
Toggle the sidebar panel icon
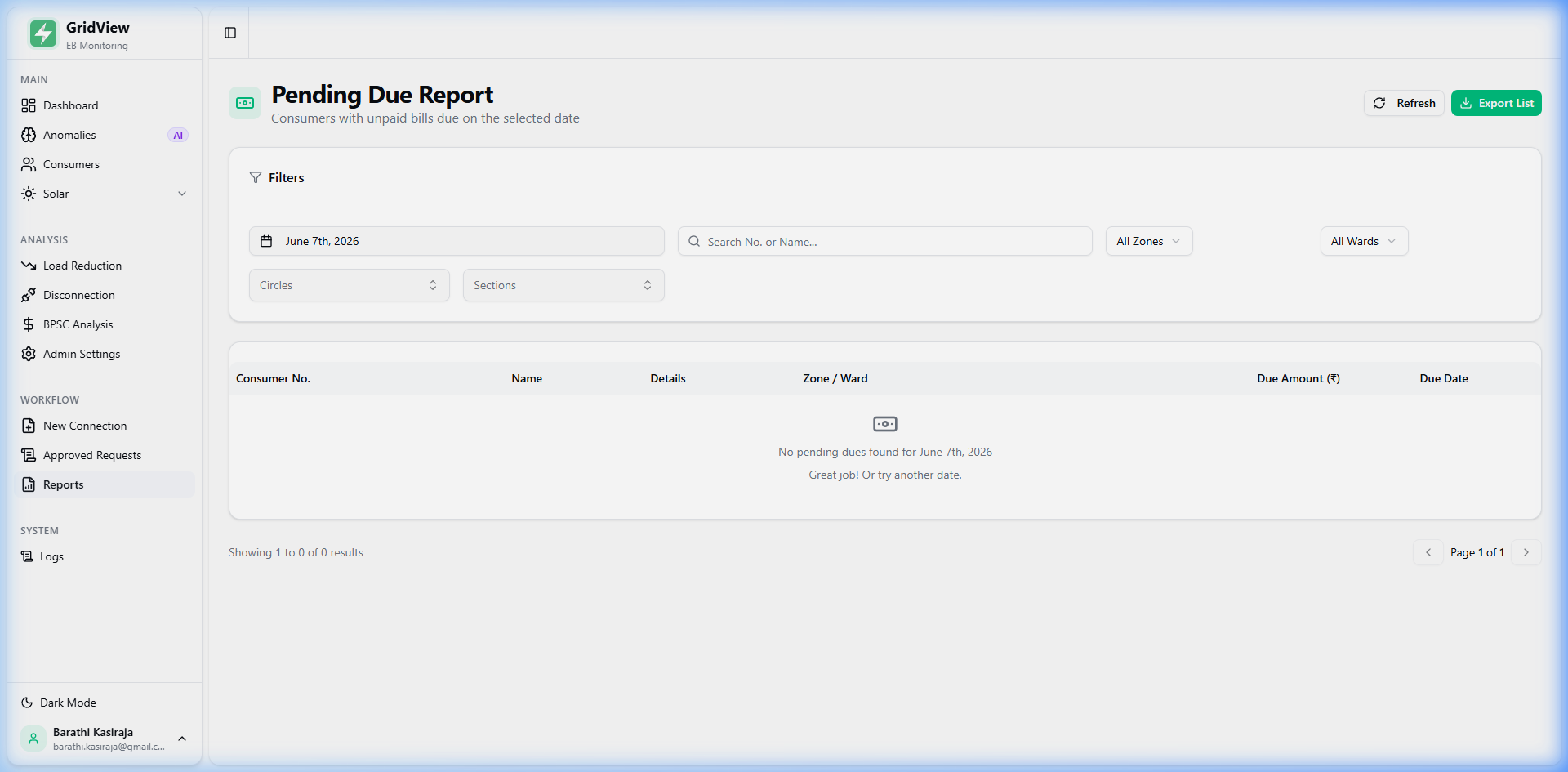tap(230, 33)
